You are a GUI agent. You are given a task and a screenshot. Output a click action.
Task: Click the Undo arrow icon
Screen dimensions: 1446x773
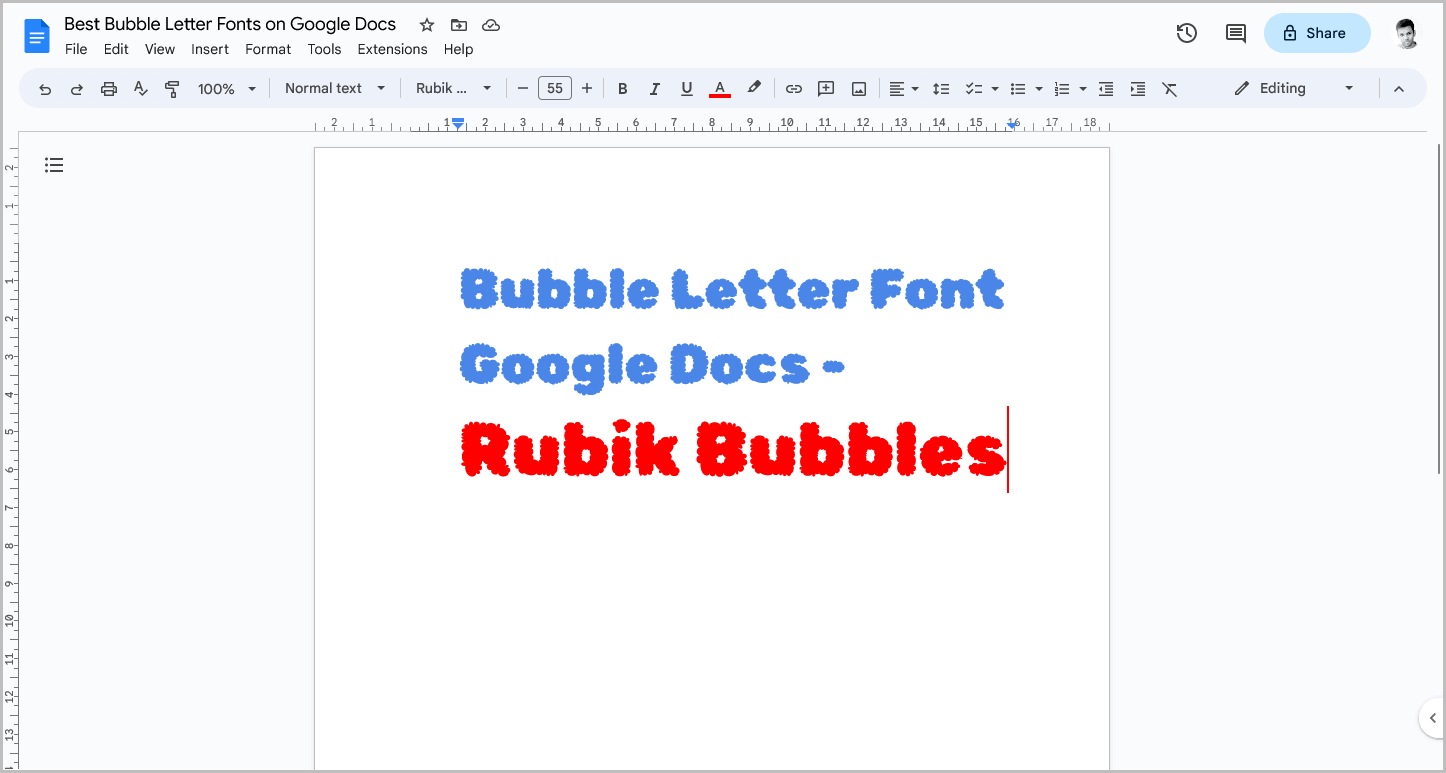tap(45, 89)
